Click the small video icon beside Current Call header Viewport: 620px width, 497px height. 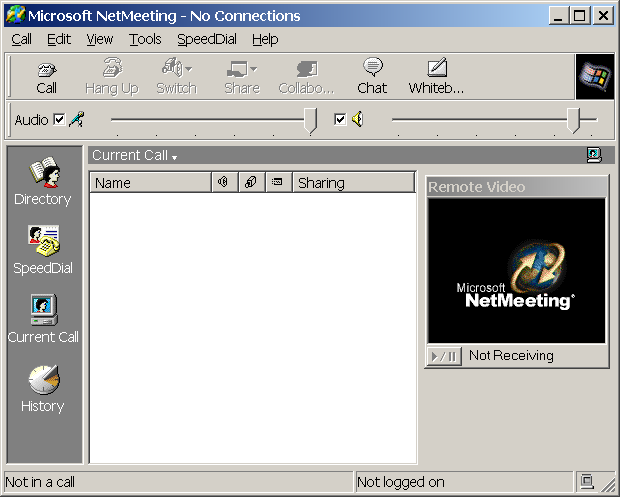594,155
